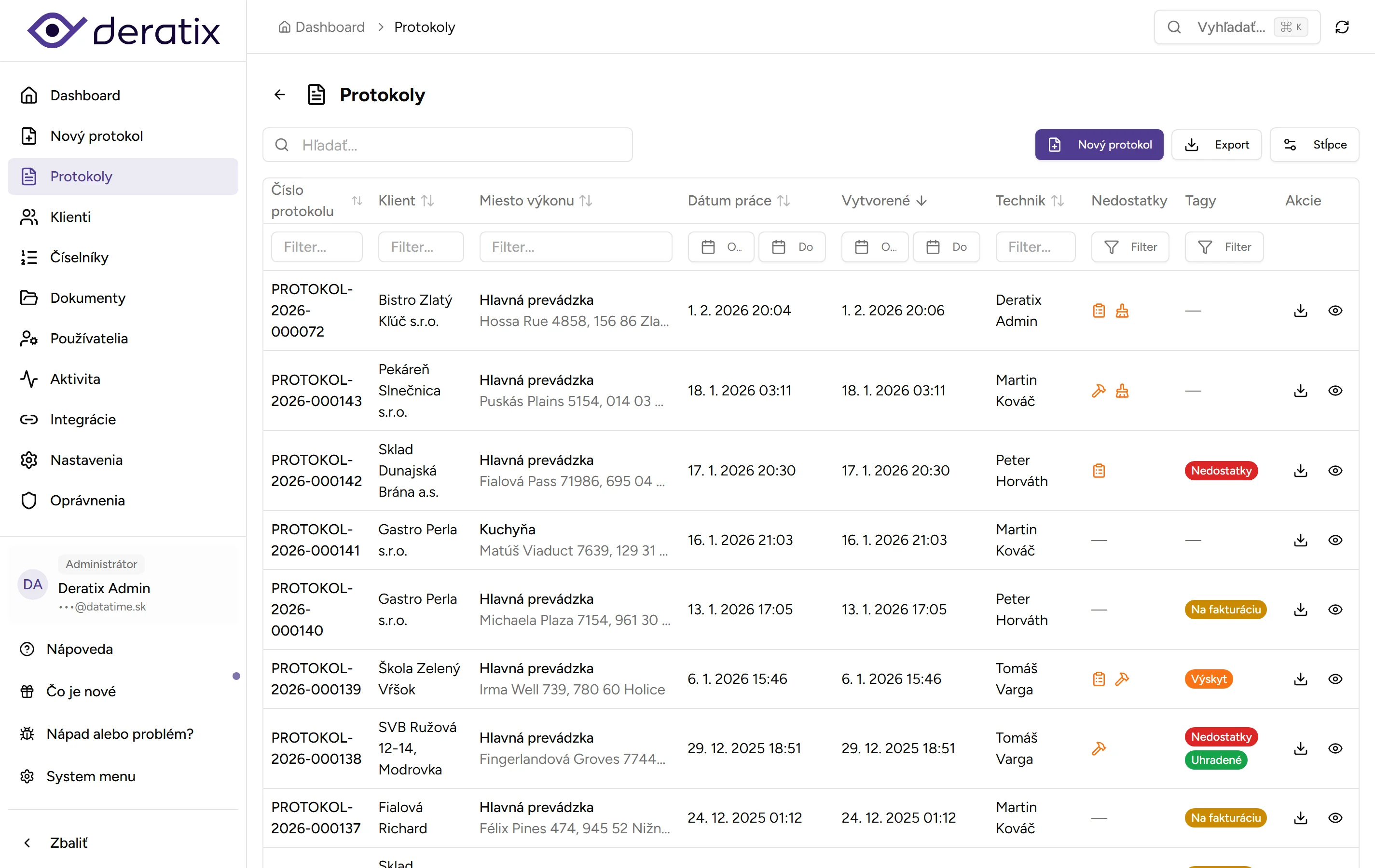This screenshot has height=868, width=1375.
Task: Download protocol PROTOKOL-2026-000143
Action: coord(1300,391)
